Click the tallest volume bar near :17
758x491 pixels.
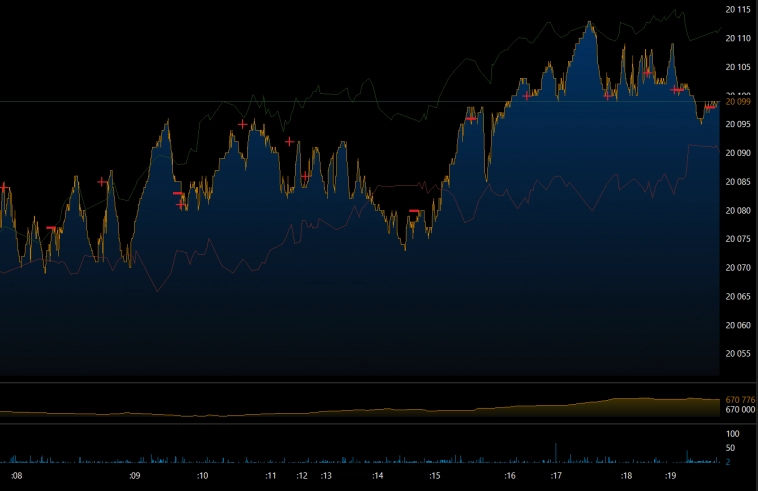coord(555,452)
